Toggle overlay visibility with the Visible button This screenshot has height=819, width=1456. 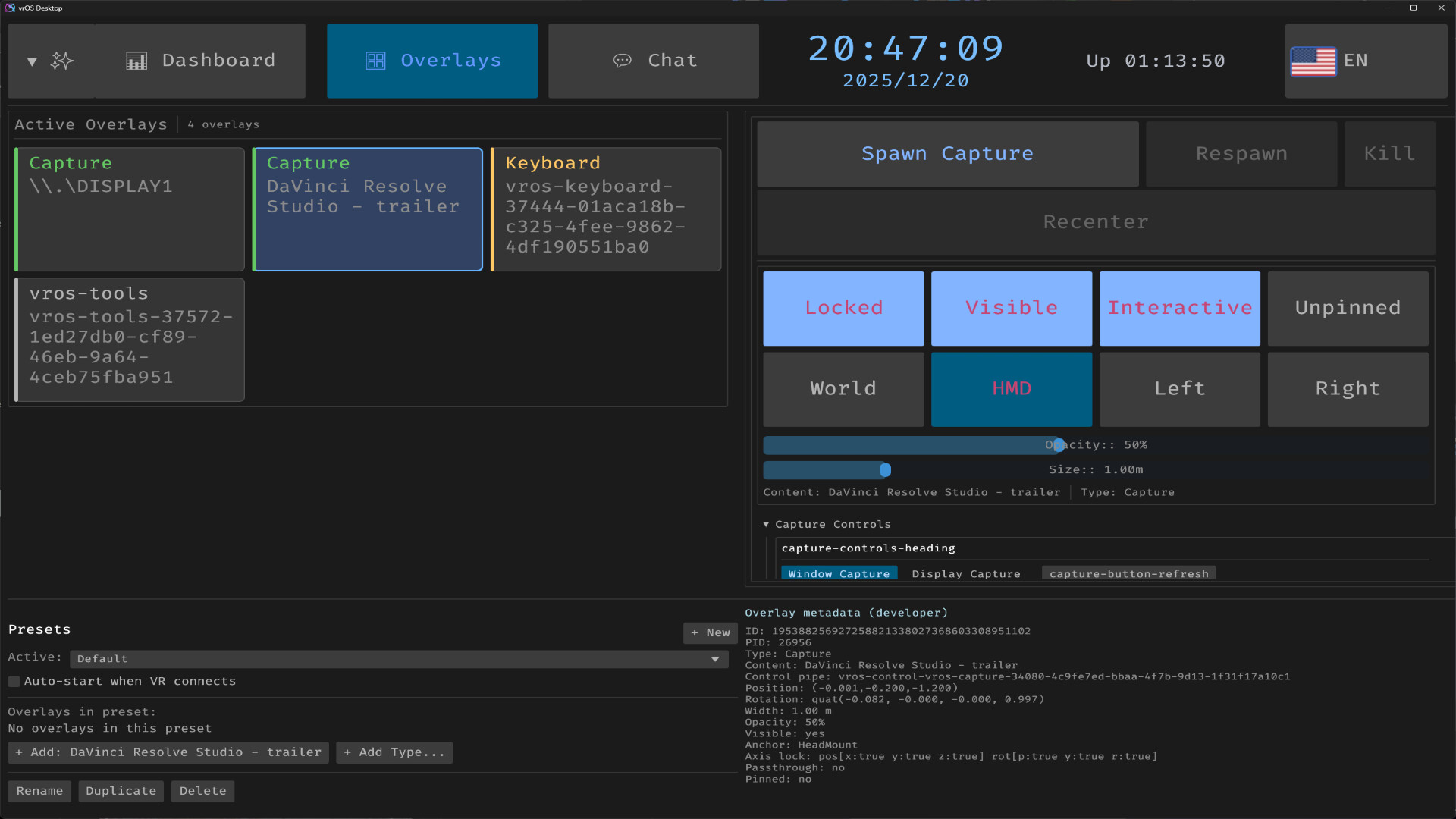point(1012,308)
